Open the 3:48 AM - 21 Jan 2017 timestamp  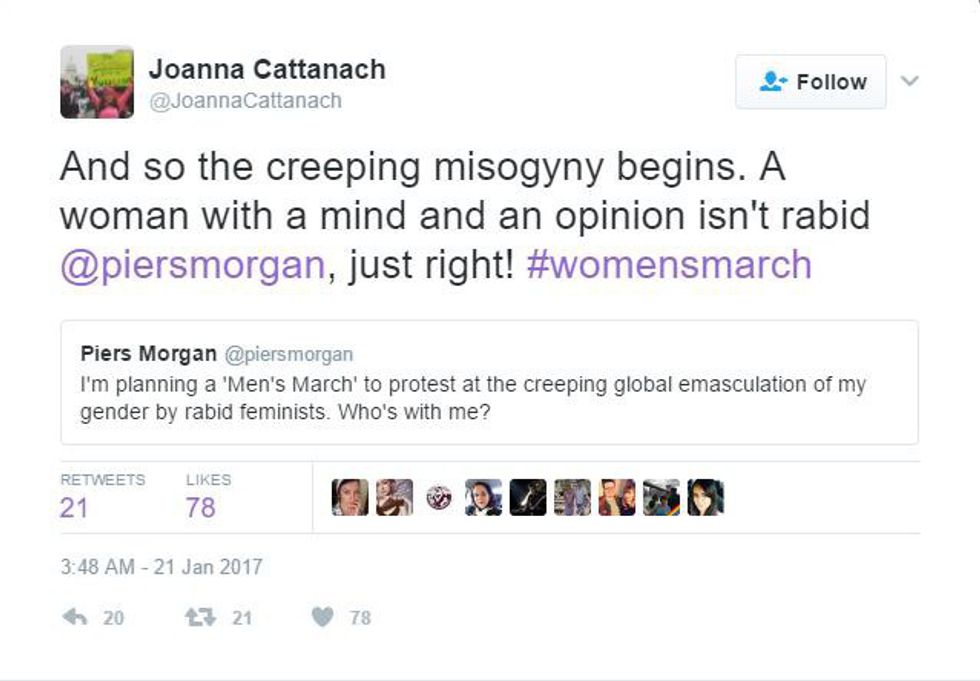[161, 567]
